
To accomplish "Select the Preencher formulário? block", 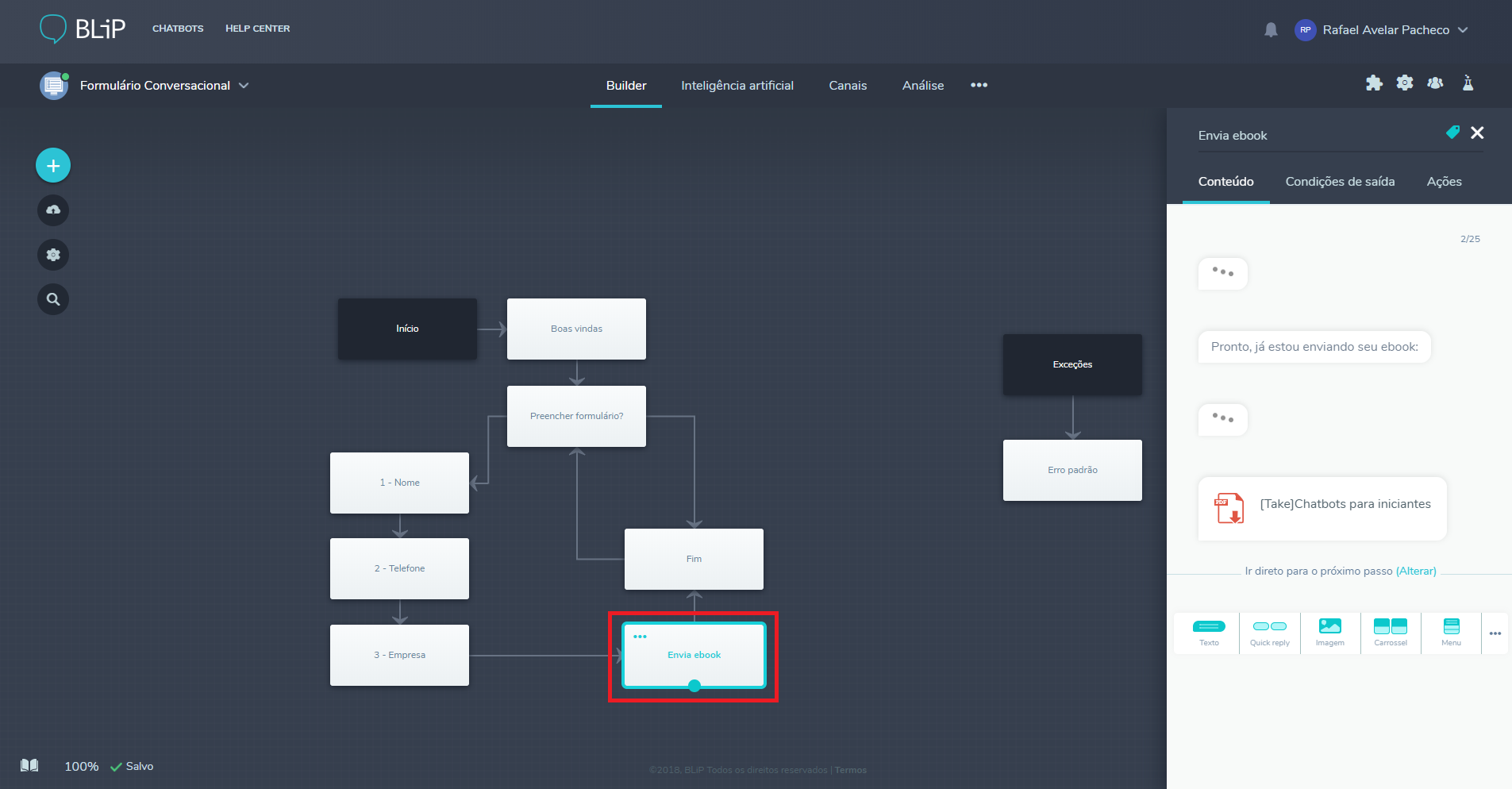I will (576, 416).
